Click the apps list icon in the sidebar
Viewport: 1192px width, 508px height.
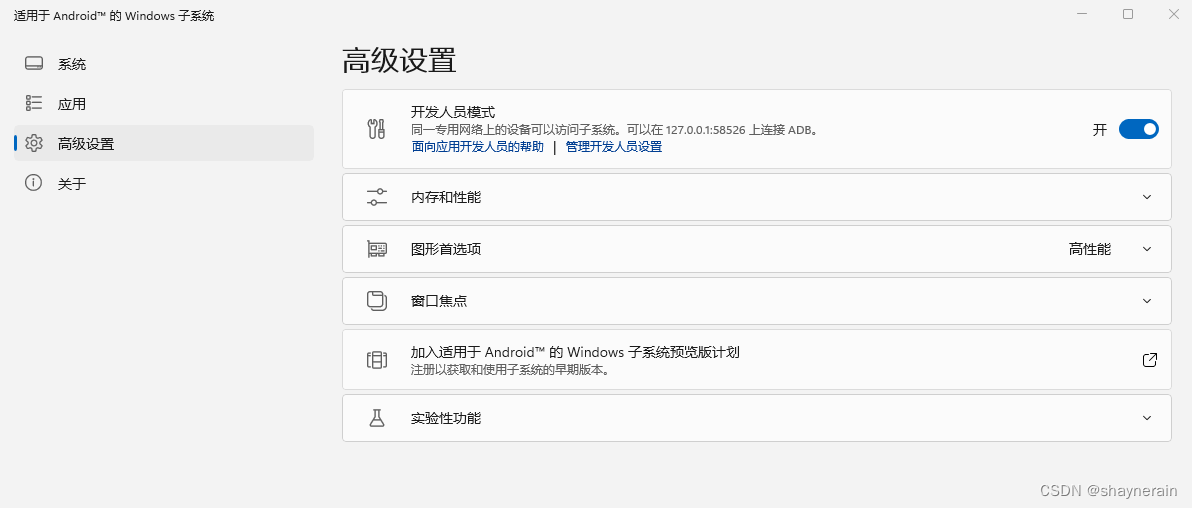[33, 103]
